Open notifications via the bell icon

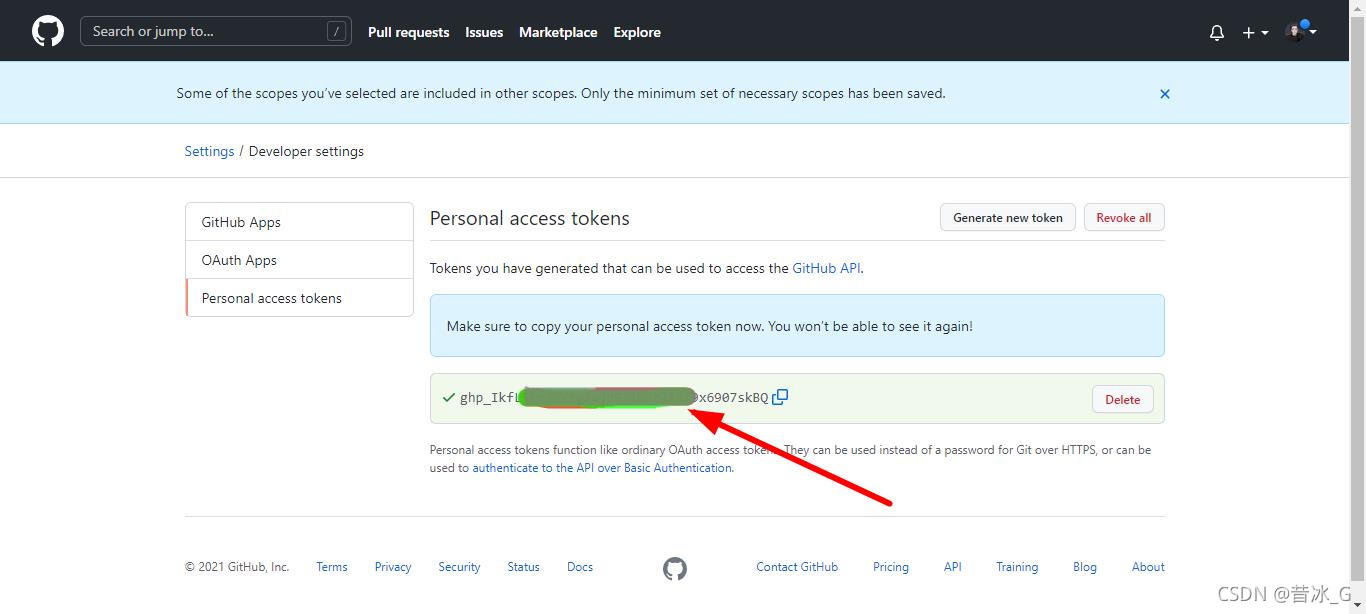1216,32
